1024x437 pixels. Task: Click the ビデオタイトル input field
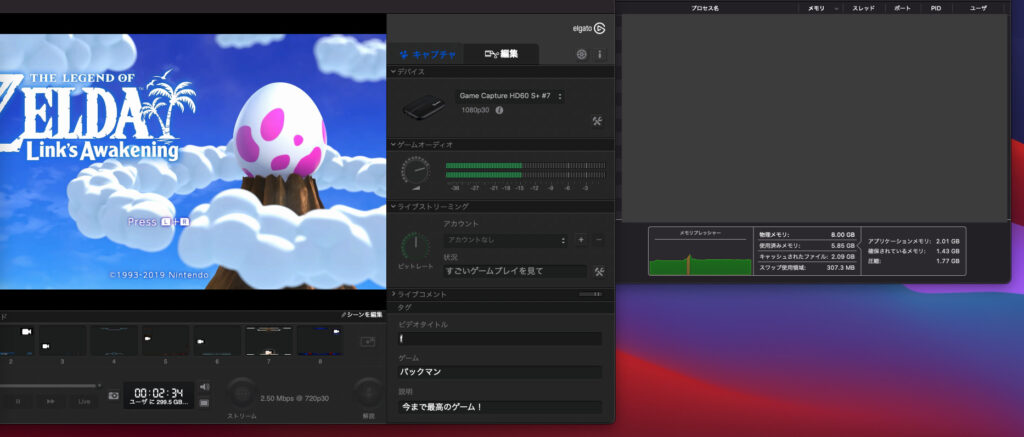click(500, 338)
